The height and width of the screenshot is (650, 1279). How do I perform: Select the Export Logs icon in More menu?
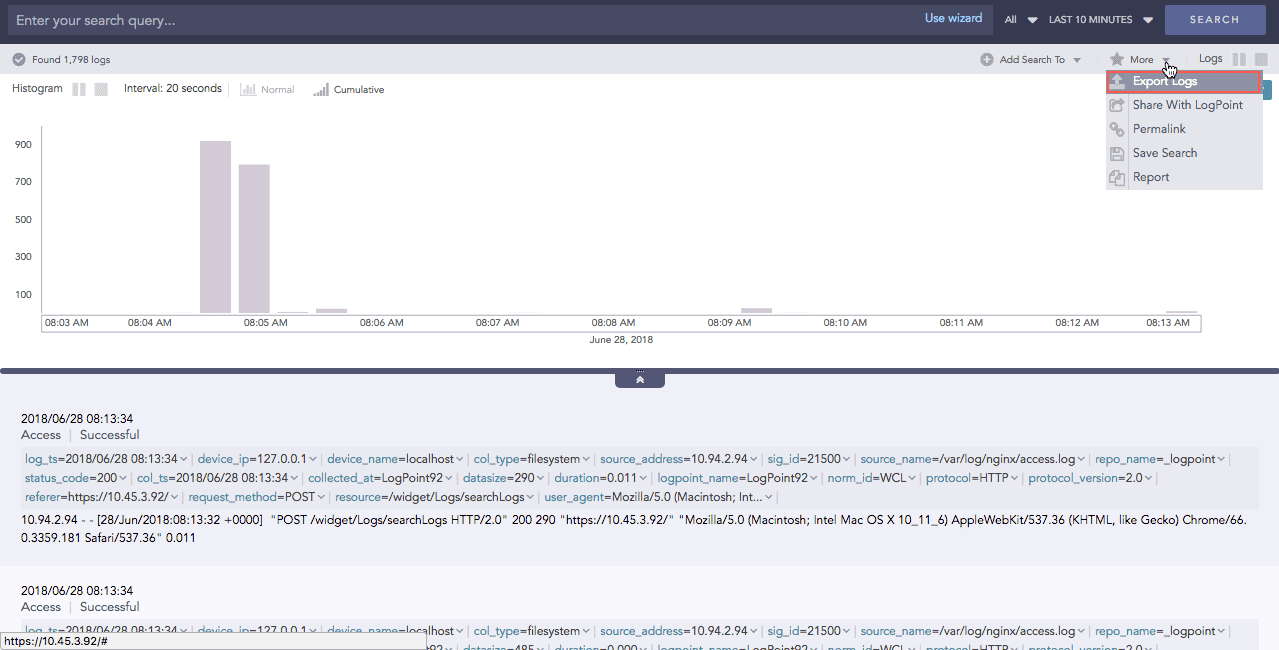[x=1116, y=81]
